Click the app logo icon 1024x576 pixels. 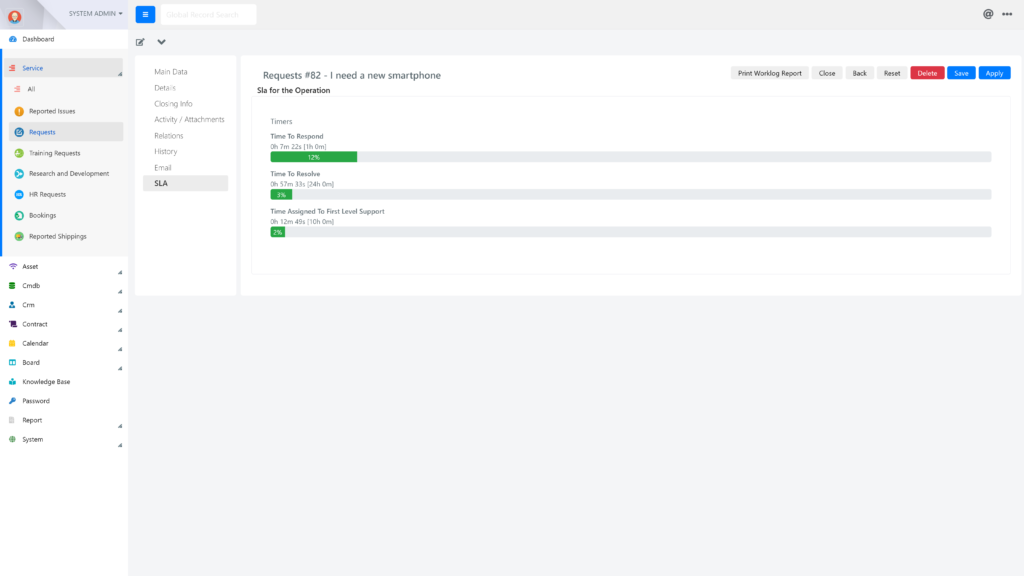click(14, 16)
